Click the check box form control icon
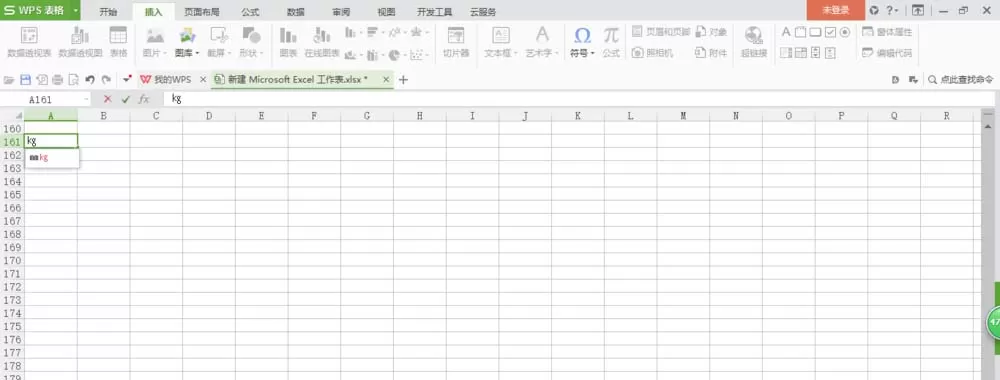This screenshot has height=380, width=1000. coord(830,32)
